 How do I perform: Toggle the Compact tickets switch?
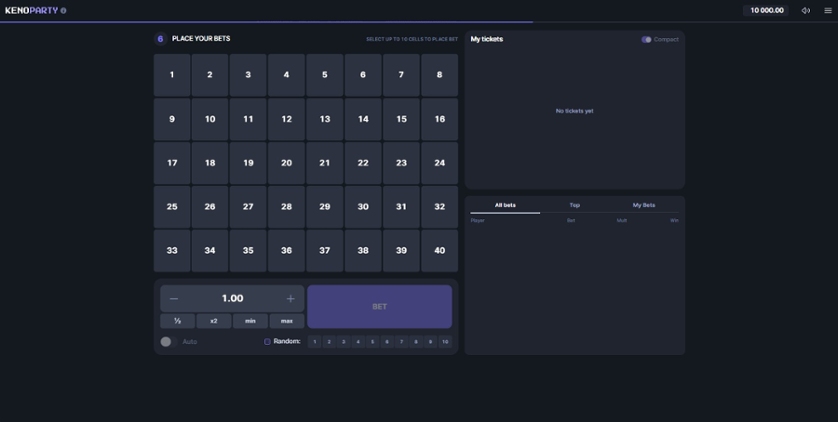pyautogui.click(x=647, y=40)
